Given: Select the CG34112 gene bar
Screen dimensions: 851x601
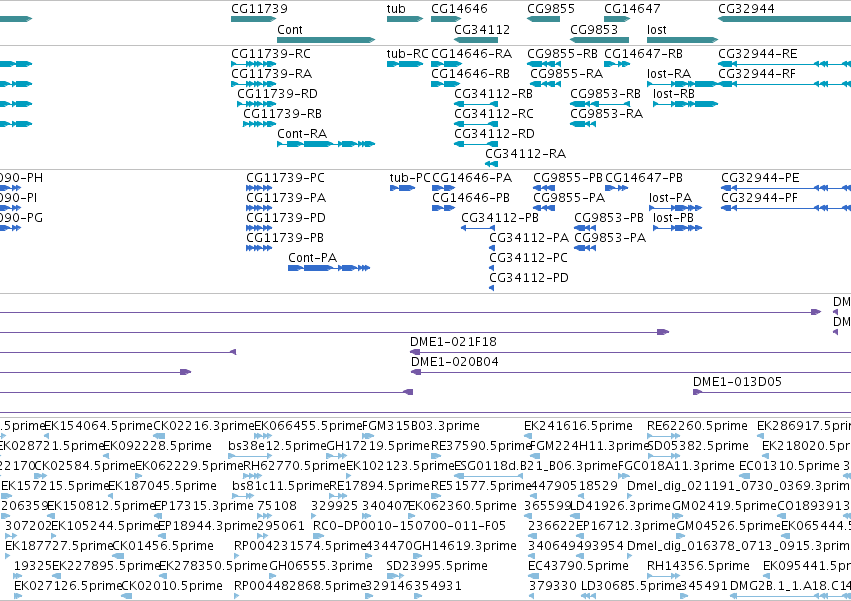Looking at the screenshot, I should click(476, 40).
